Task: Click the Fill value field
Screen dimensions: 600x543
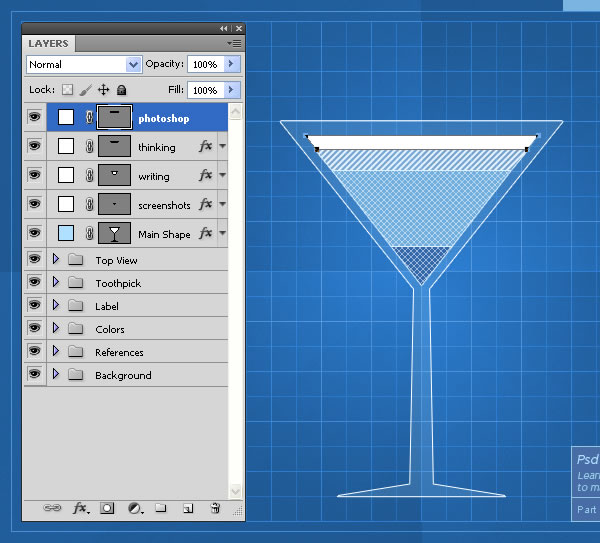Action: (x=205, y=90)
